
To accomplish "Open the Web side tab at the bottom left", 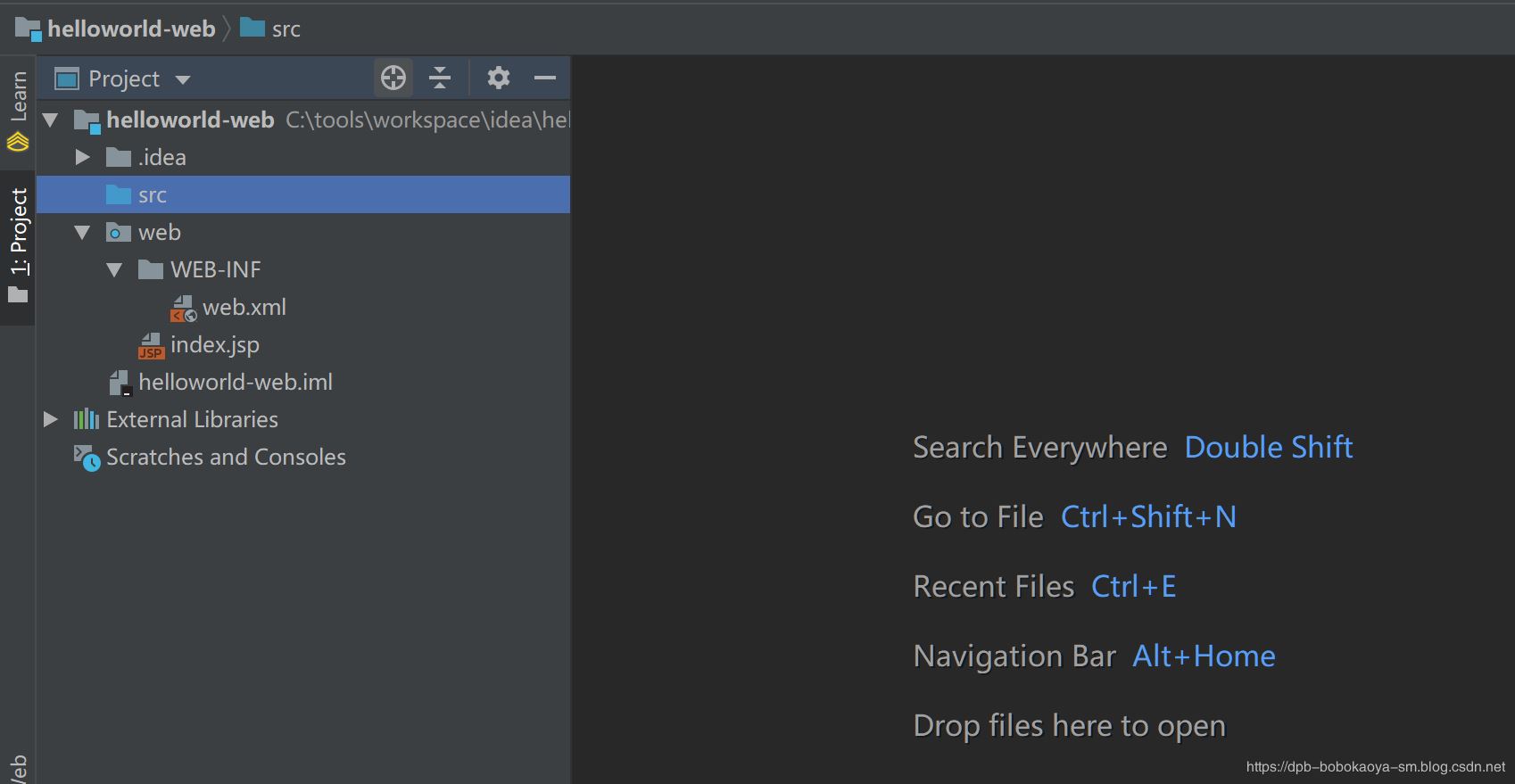I will [18, 768].
